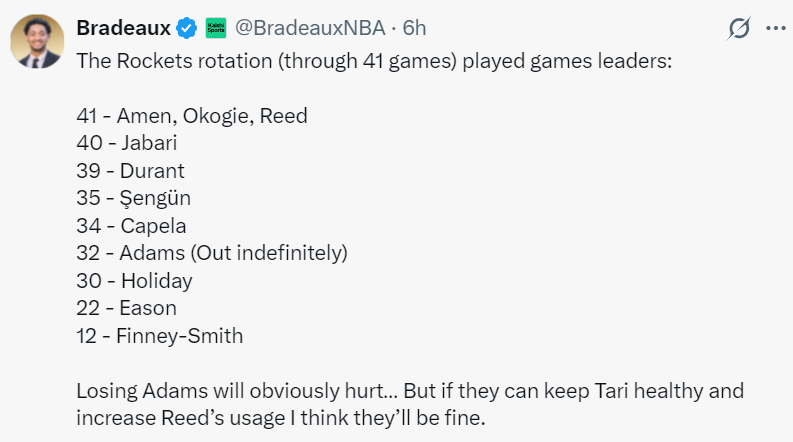Image resolution: width=793 pixels, height=442 pixels.
Task: Click the sentence starting "Losing Adams will obviously hurt"
Action: pyautogui.click(x=410, y=390)
